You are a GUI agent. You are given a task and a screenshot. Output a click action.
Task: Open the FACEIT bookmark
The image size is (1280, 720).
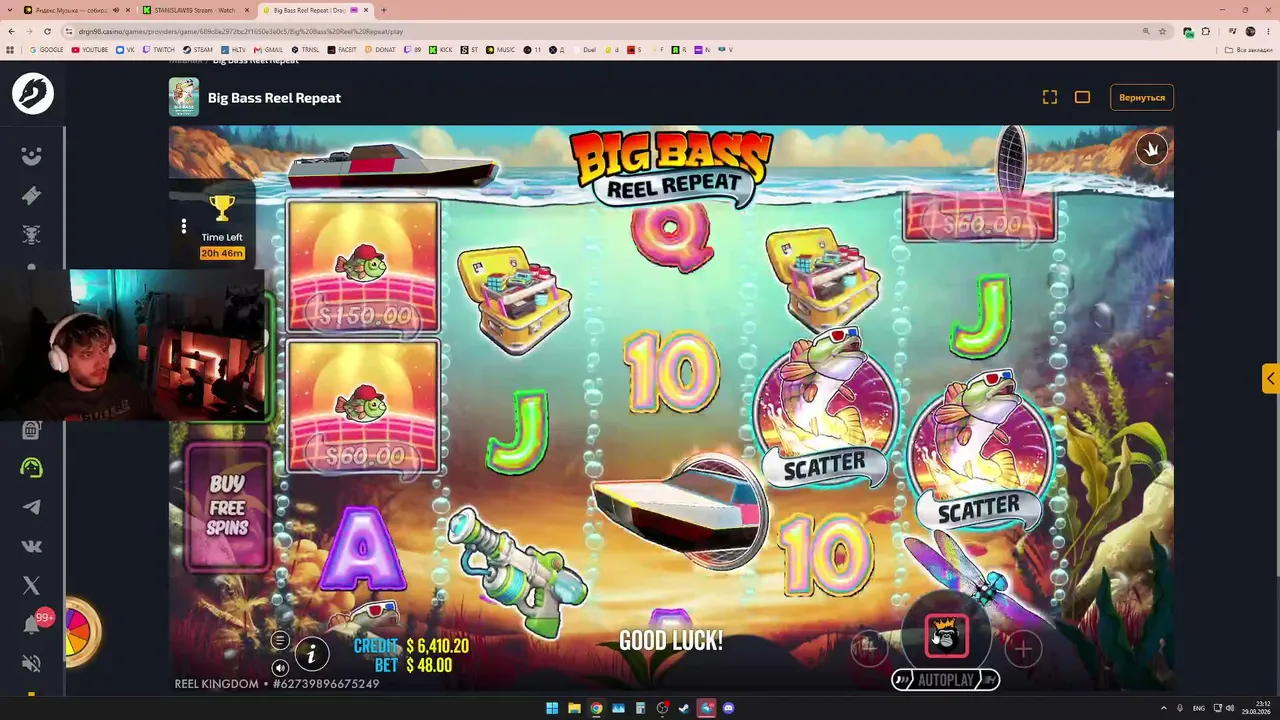pyautogui.click(x=343, y=49)
